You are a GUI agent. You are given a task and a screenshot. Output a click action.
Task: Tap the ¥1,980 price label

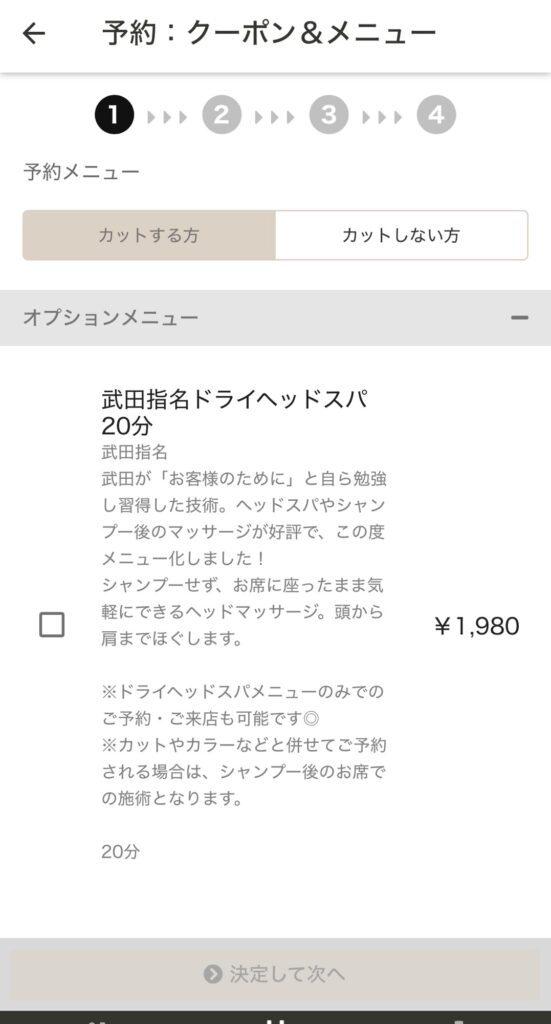(x=477, y=626)
